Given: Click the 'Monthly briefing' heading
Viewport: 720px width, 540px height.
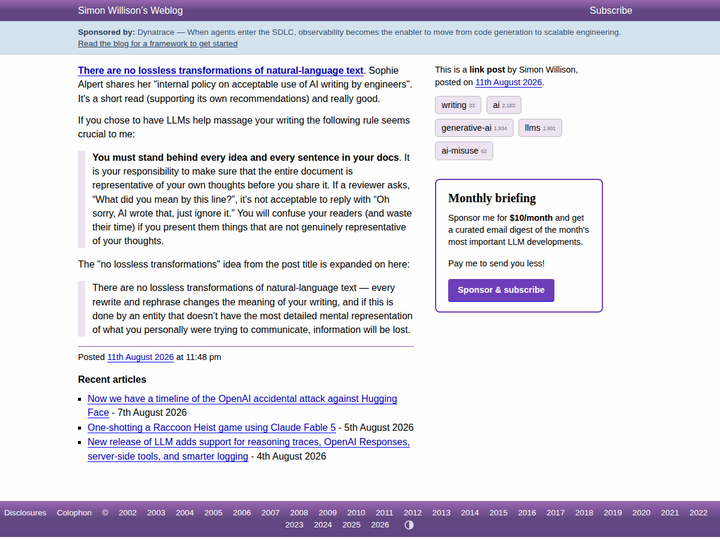Looking at the screenshot, I should pyautogui.click(x=492, y=198).
